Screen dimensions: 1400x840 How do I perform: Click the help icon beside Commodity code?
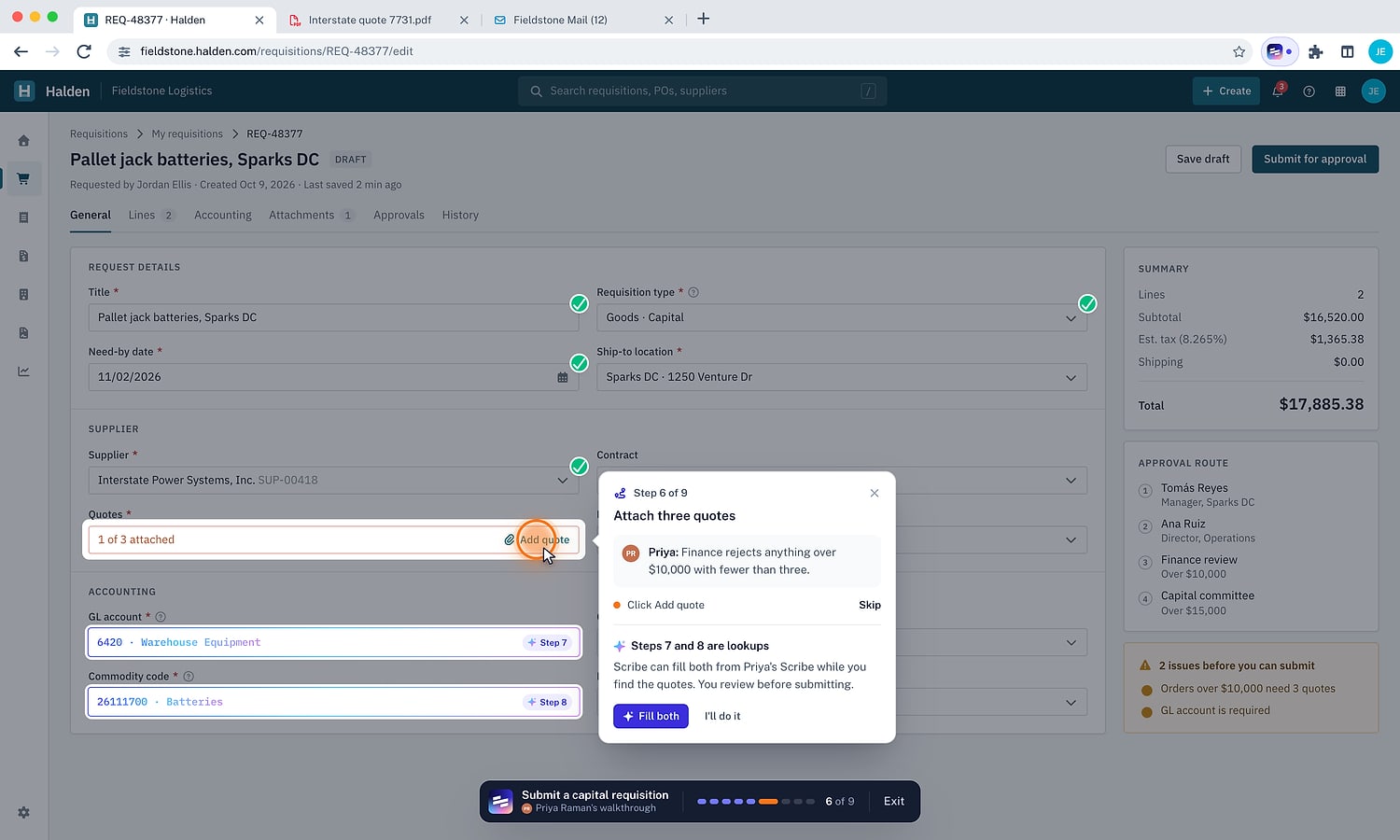pos(189,677)
